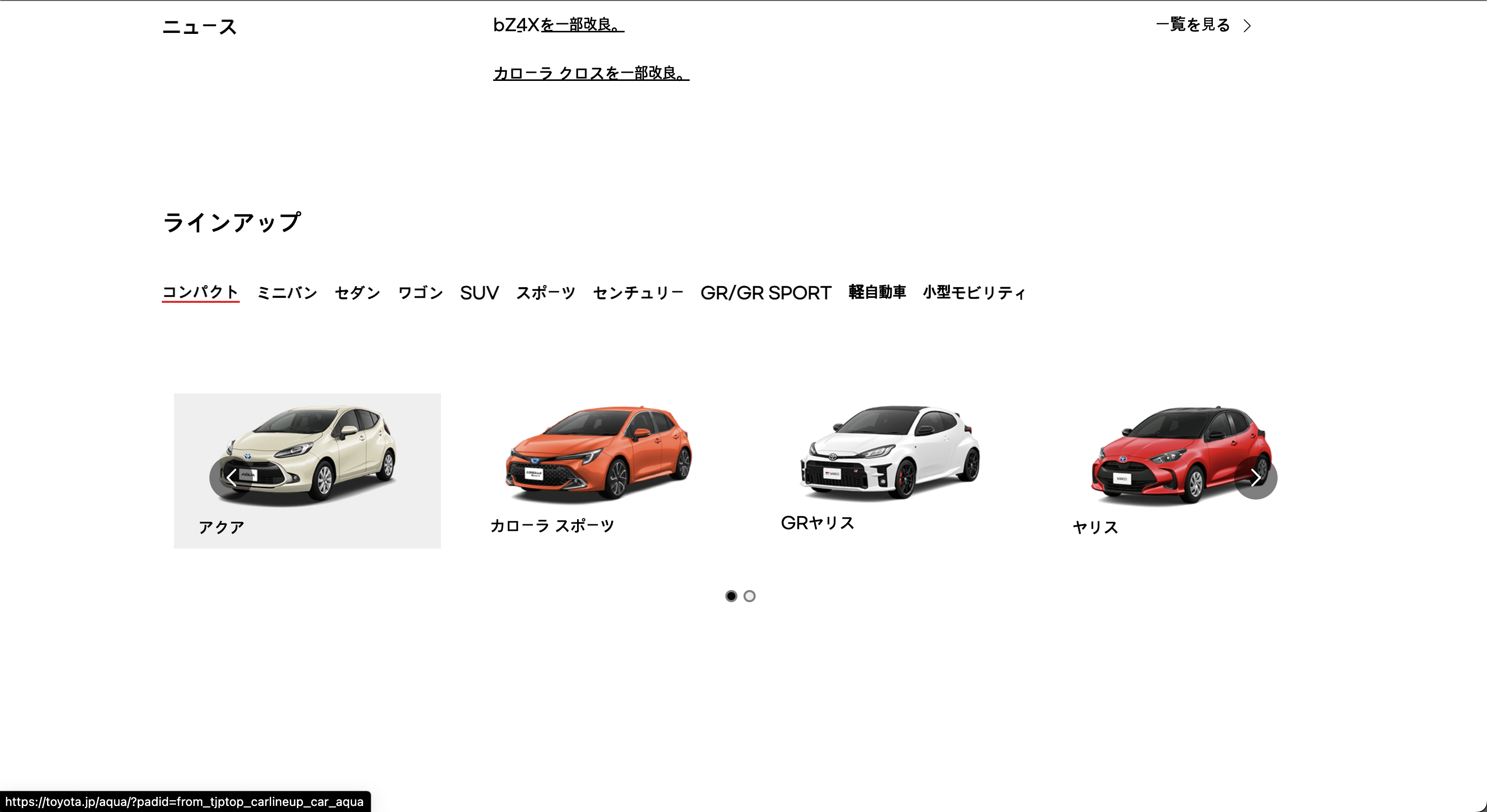Open the GRヤリス name link

coord(817,523)
